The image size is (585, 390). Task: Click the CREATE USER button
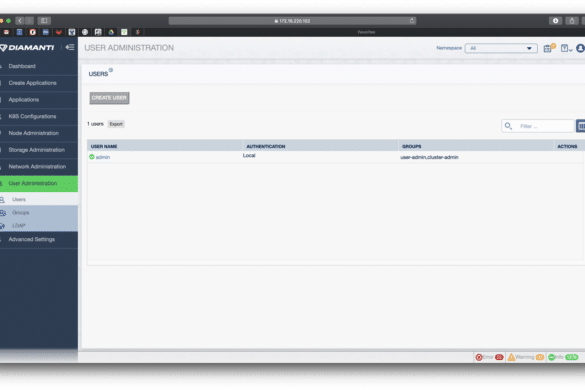pos(109,98)
